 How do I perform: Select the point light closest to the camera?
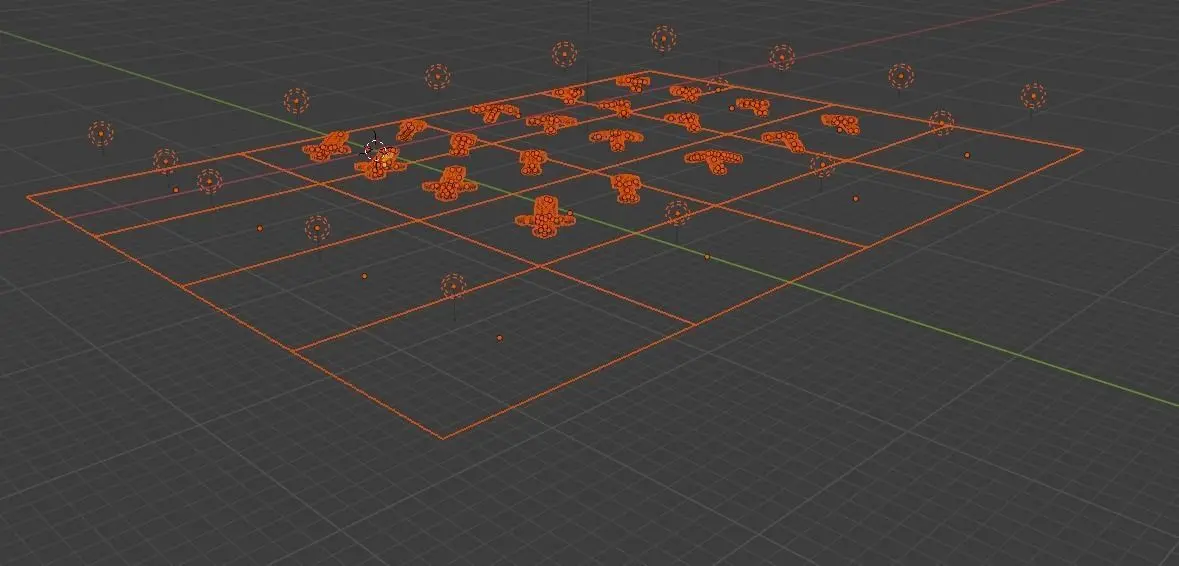[453, 286]
